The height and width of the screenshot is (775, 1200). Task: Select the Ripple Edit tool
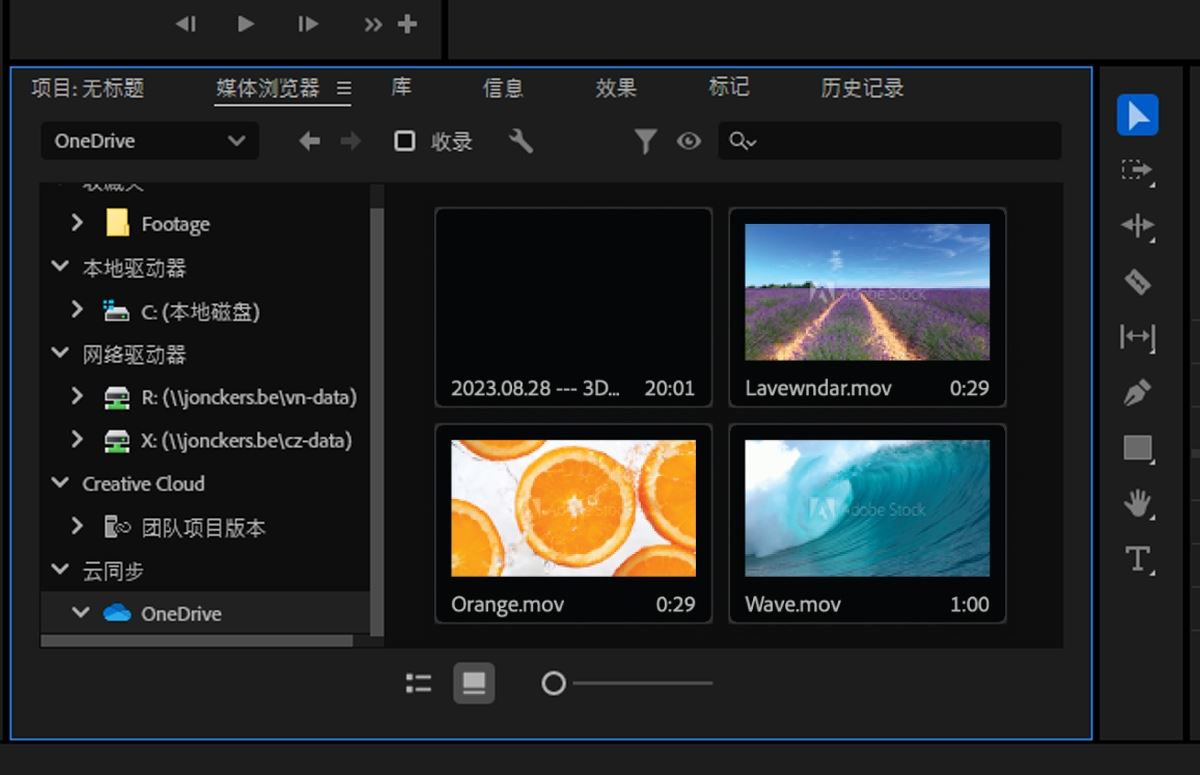tap(1137, 226)
